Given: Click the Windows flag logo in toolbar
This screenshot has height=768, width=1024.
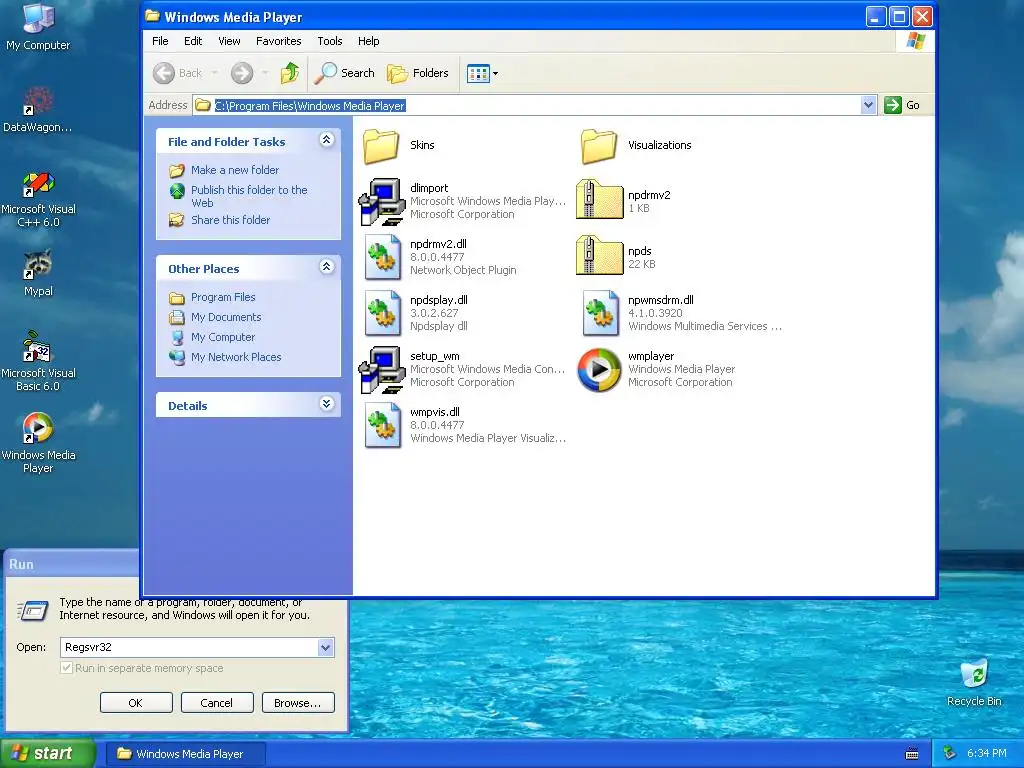Looking at the screenshot, I should coord(915,41).
